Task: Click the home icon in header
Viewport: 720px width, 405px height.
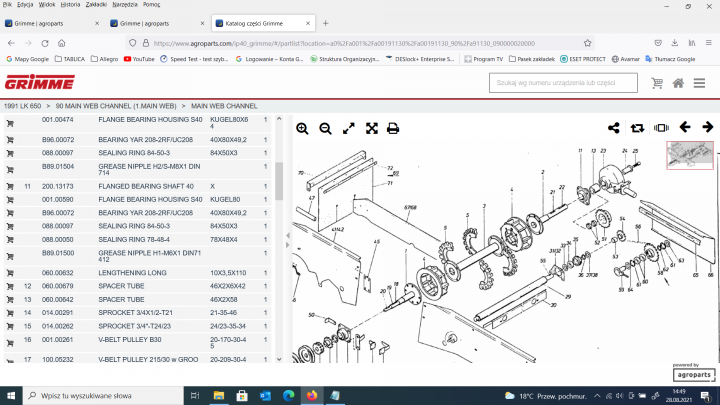Action: pos(678,83)
